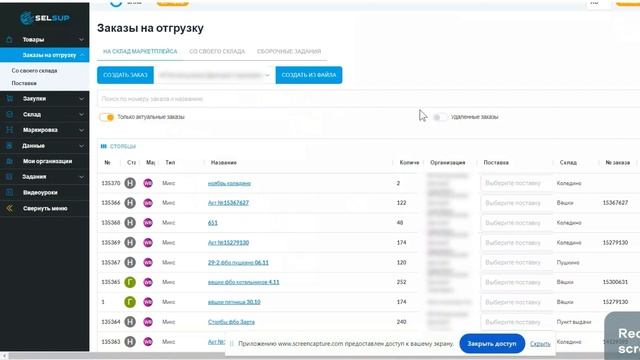Click the Закрыть доступ button

(492, 344)
